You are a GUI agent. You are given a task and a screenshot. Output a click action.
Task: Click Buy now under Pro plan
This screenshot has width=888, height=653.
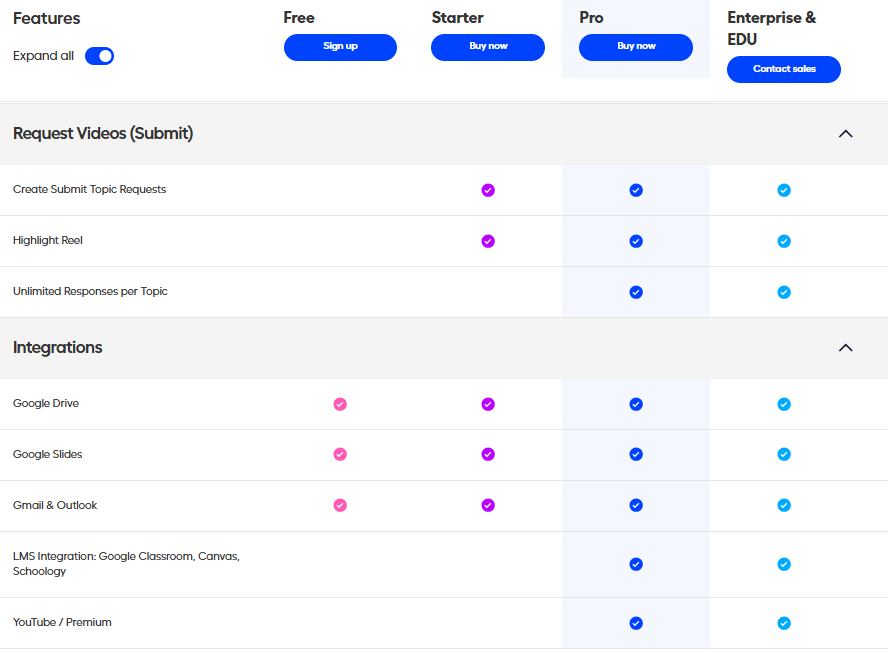636,47
